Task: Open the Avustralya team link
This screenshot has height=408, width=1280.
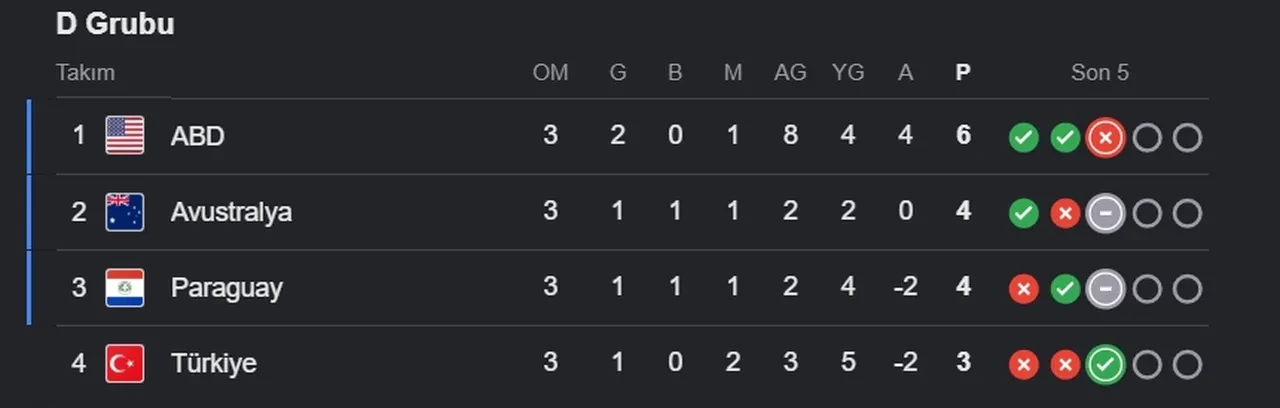Action: pos(231,212)
